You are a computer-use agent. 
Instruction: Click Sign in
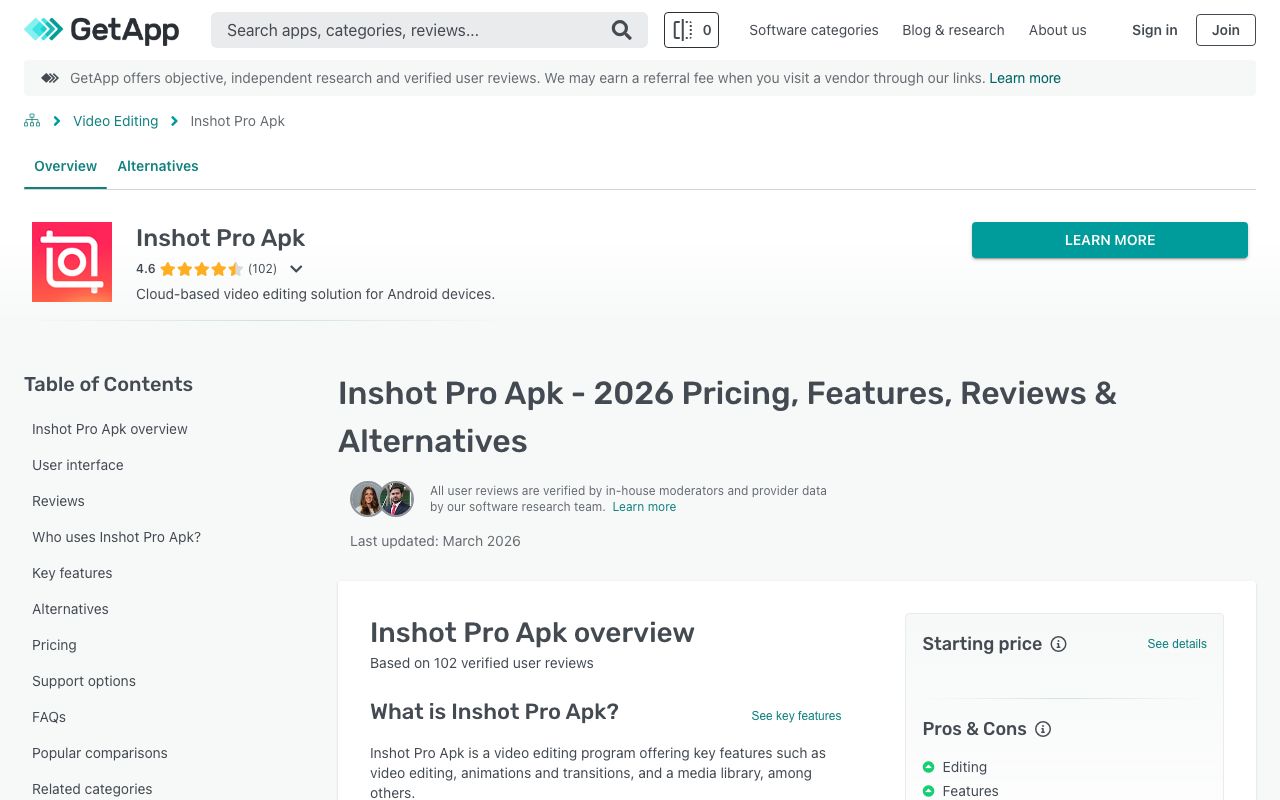(x=1154, y=30)
